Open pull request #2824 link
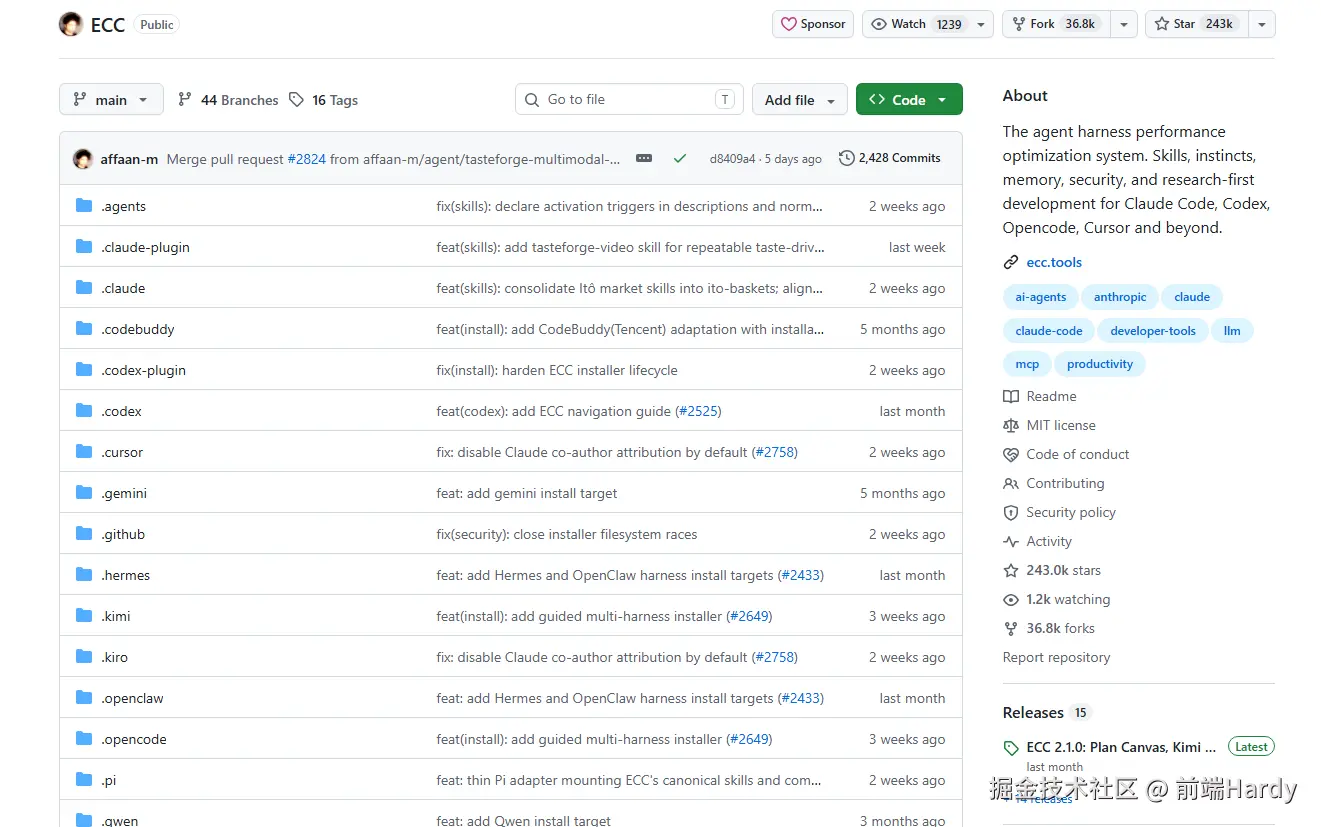Image resolution: width=1321 pixels, height=827 pixels. (306, 159)
